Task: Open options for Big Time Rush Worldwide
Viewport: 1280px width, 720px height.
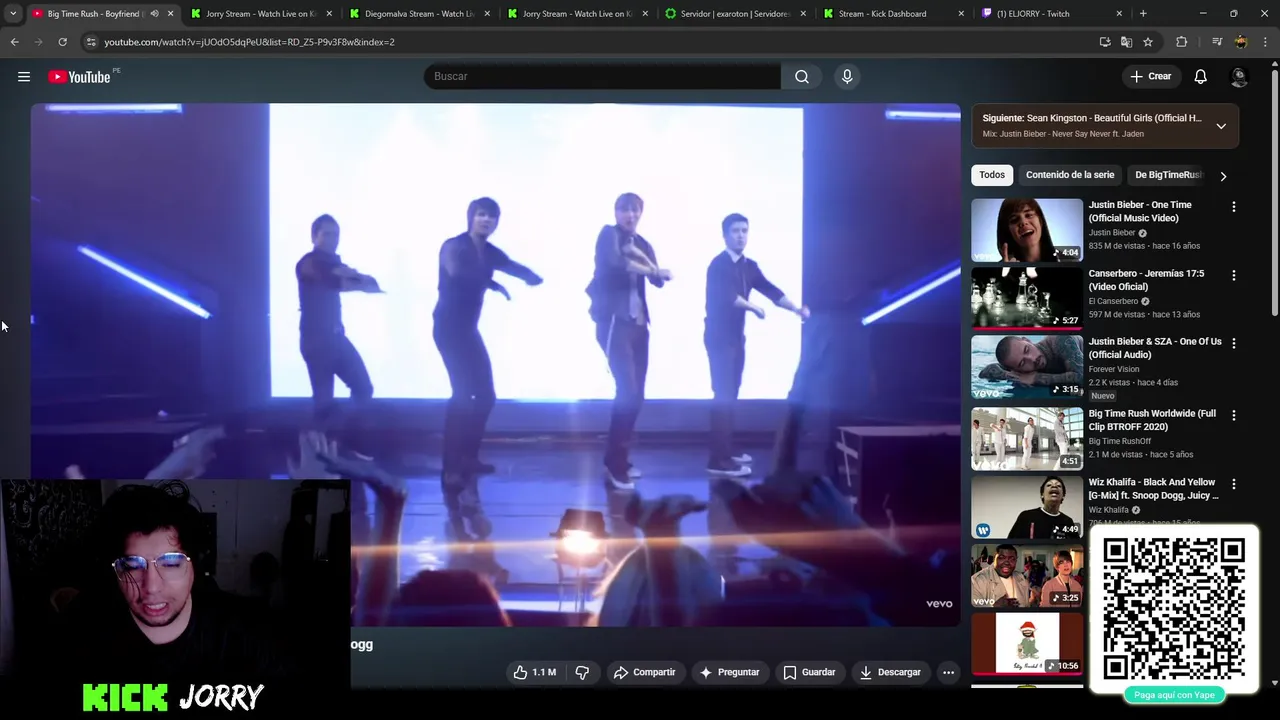Action: point(1233,415)
